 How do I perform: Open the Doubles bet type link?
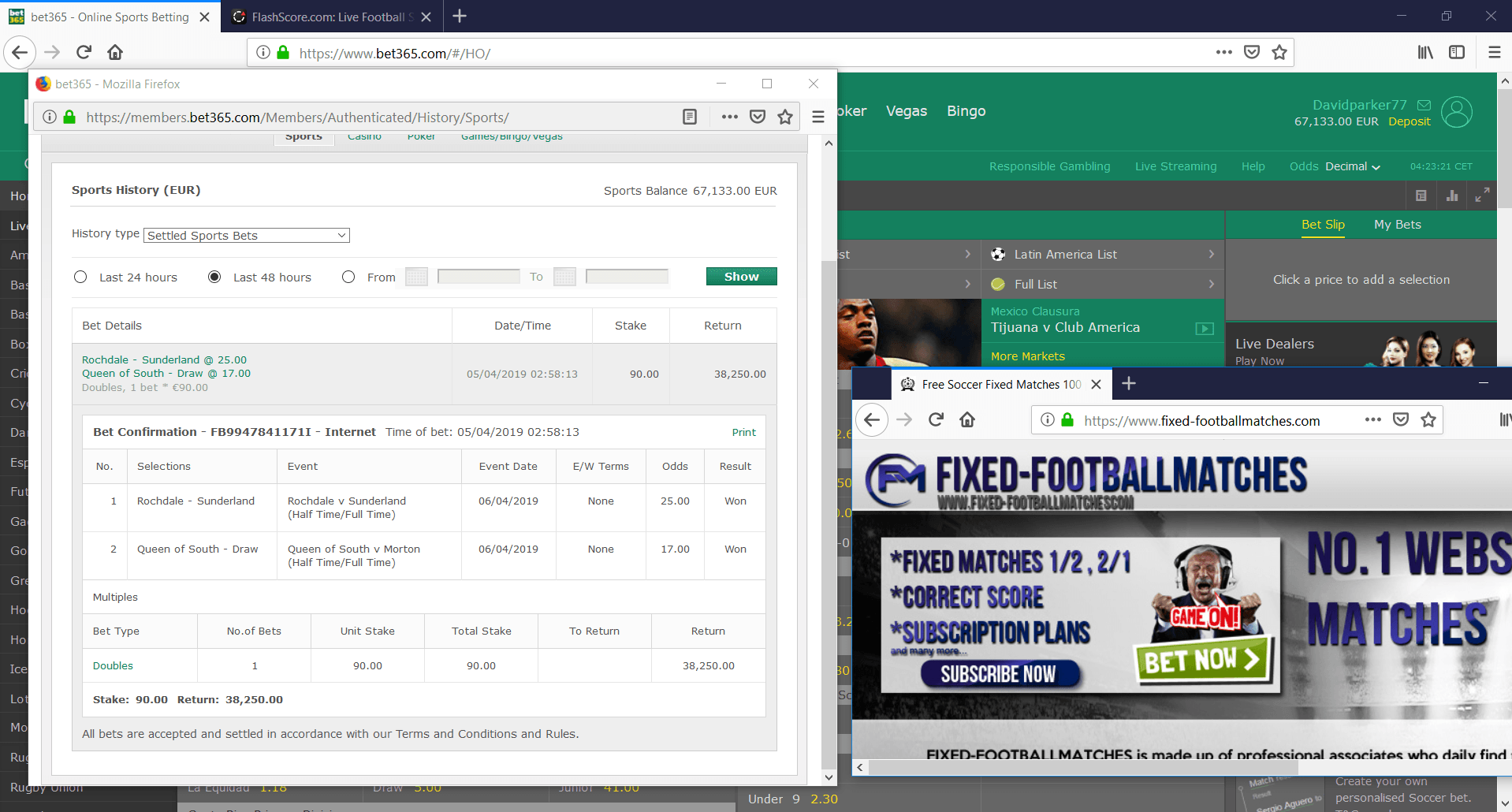tap(113, 665)
